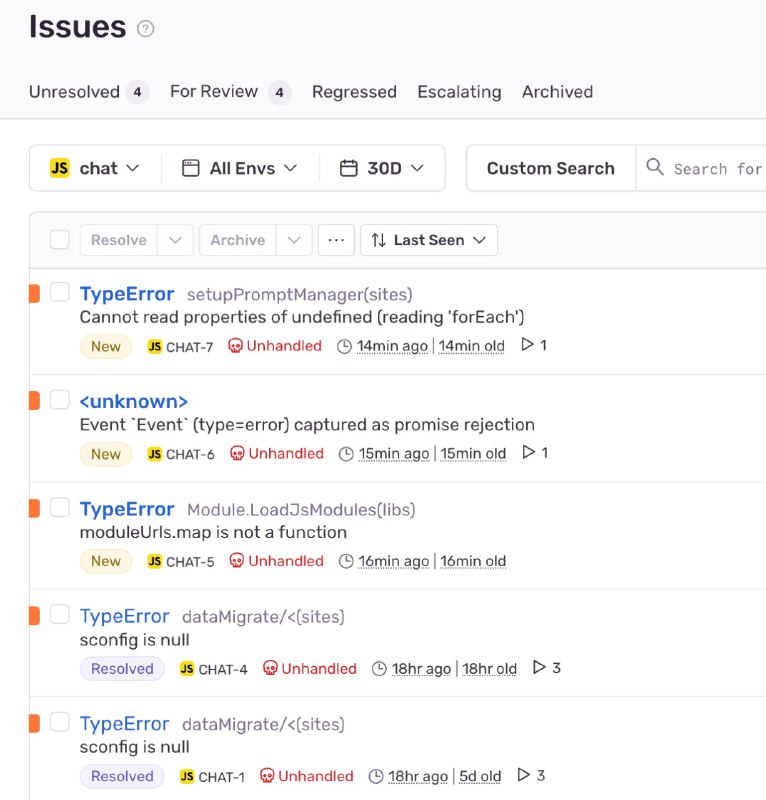Click the search magnifier icon
The width and height of the screenshot is (766, 800).
coord(655,167)
